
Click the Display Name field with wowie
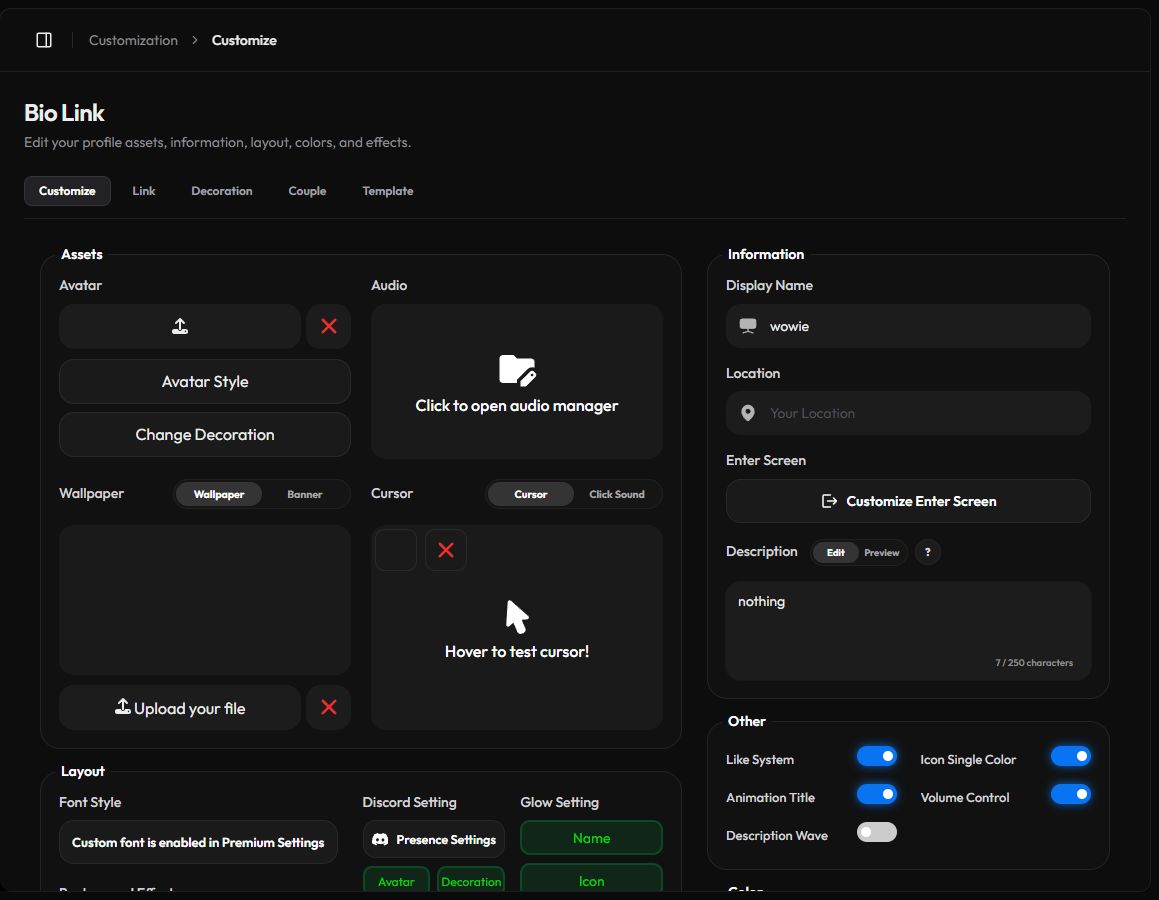click(x=908, y=326)
